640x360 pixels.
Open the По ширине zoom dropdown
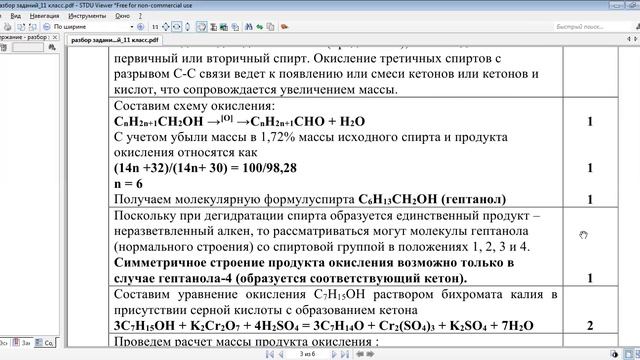[131, 27]
